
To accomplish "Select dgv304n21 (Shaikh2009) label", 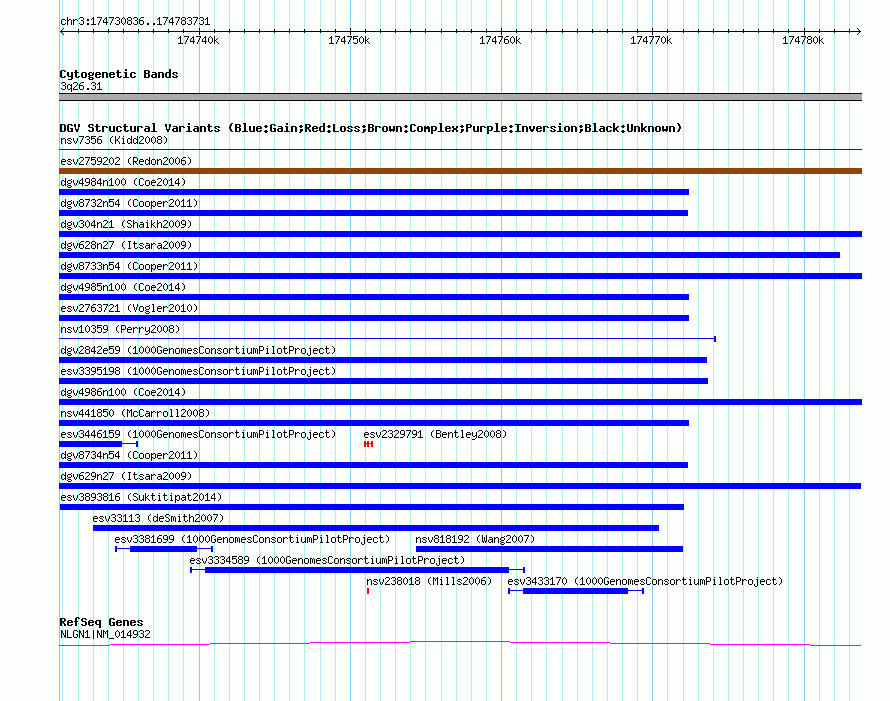I will click(126, 224).
